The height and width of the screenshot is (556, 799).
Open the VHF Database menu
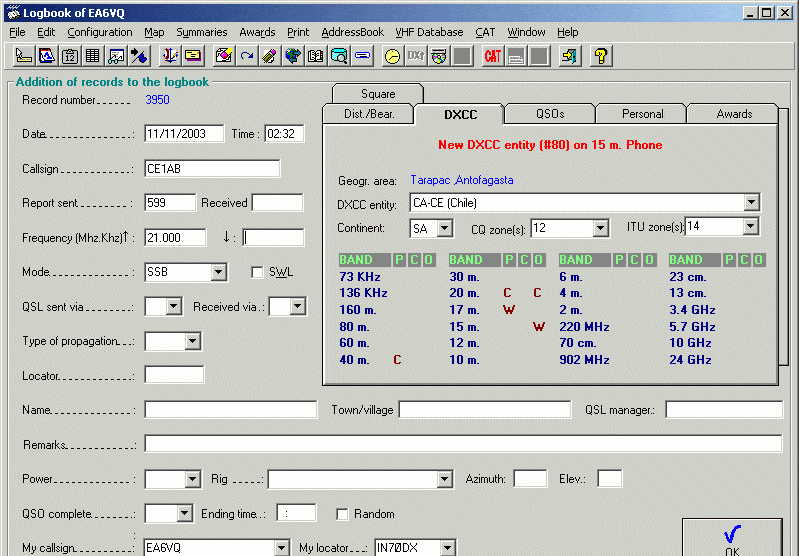click(429, 32)
